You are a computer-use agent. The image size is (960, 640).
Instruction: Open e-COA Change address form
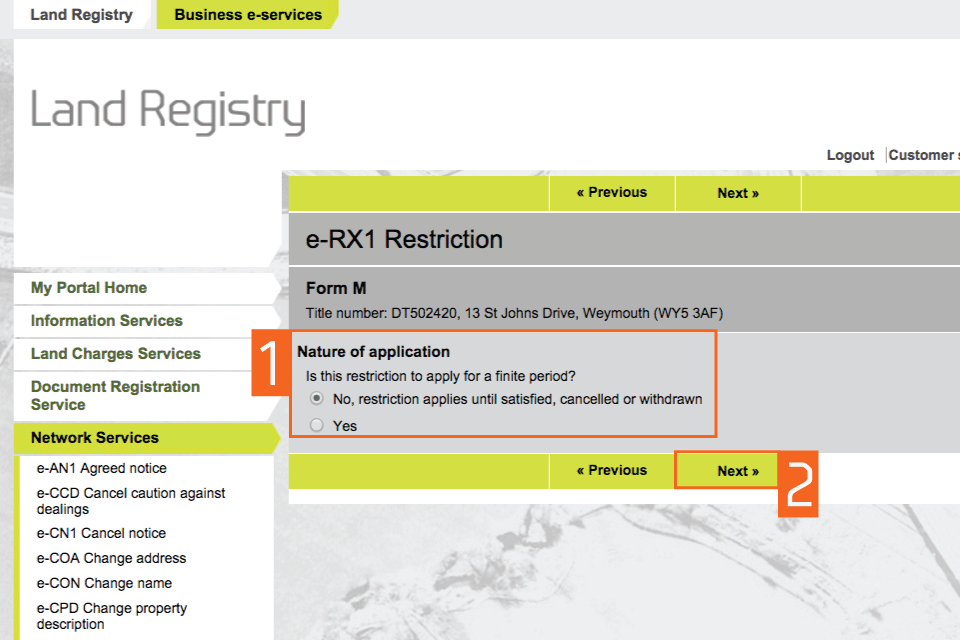(x=111, y=558)
